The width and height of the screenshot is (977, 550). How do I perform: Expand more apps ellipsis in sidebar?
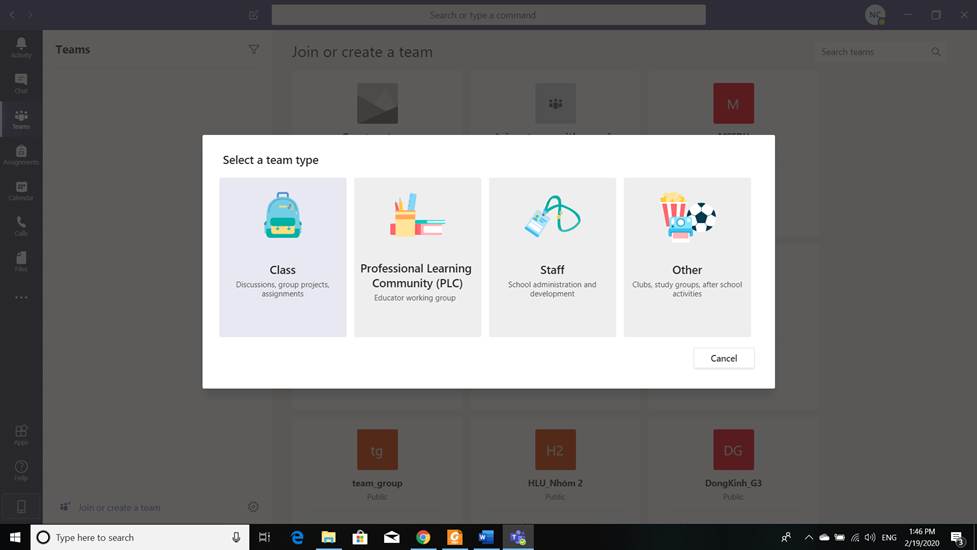tap(21, 297)
